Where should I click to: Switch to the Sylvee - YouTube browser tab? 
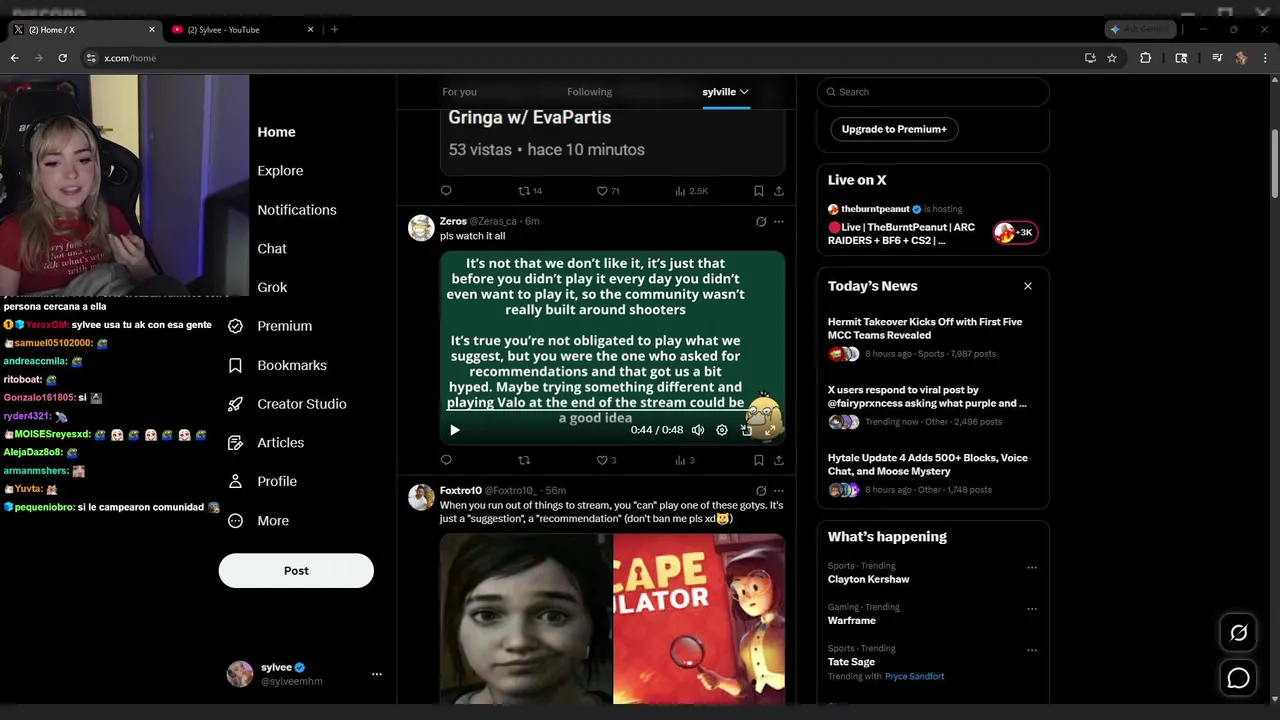click(x=240, y=30)
